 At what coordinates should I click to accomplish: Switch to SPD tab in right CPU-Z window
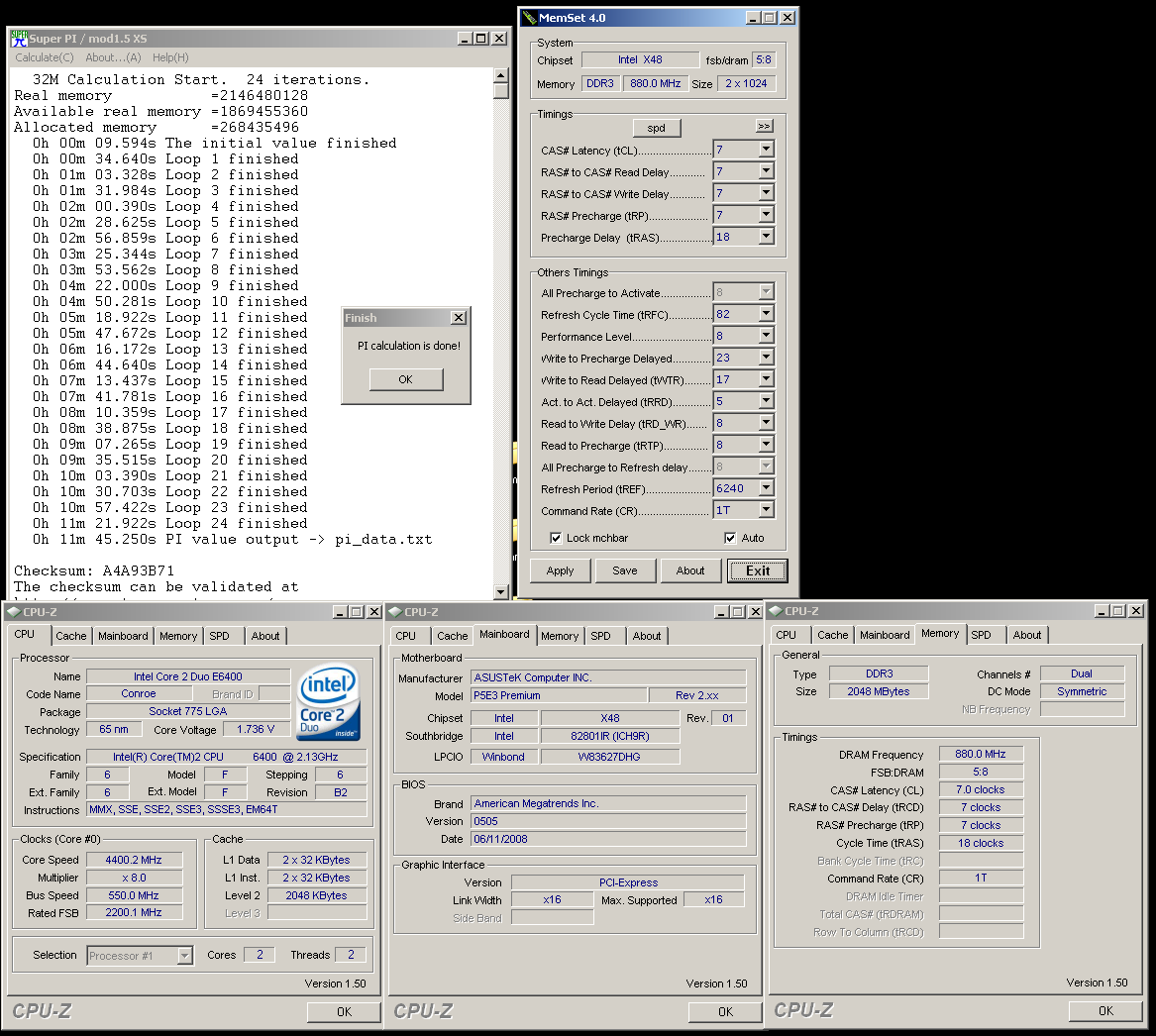(982, 635)
